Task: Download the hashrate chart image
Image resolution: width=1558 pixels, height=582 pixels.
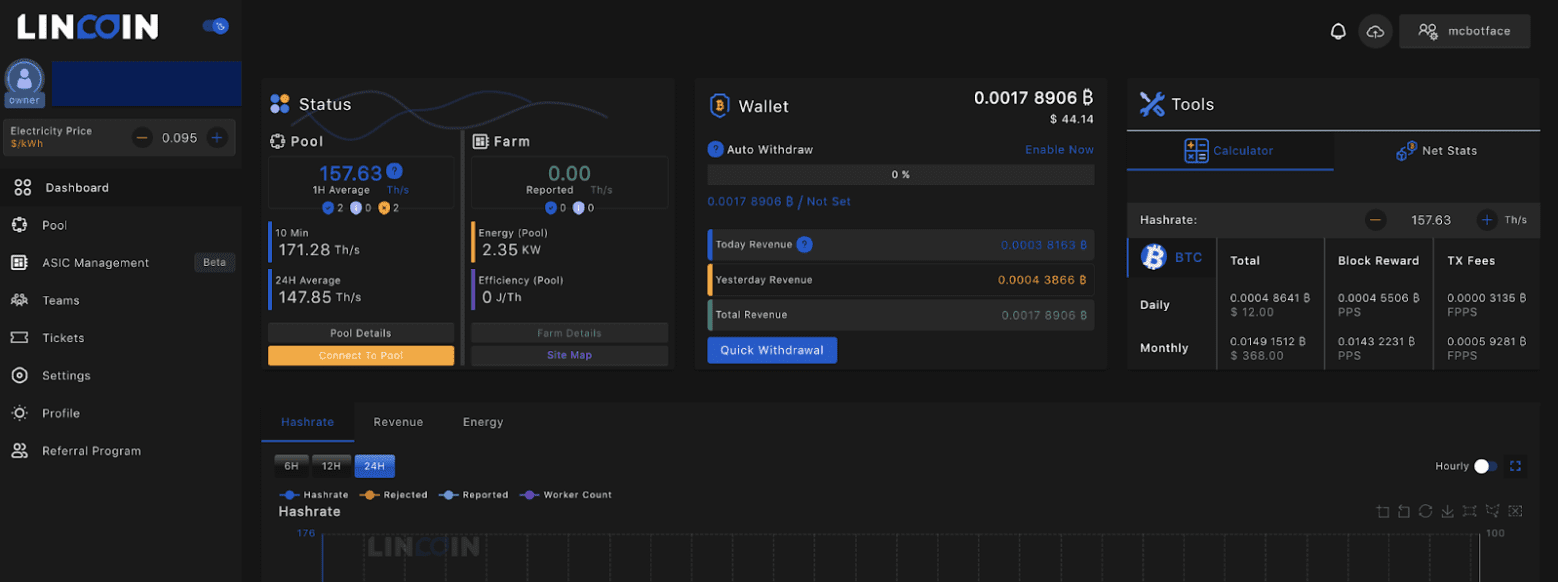Action: tap(1447, 511)
